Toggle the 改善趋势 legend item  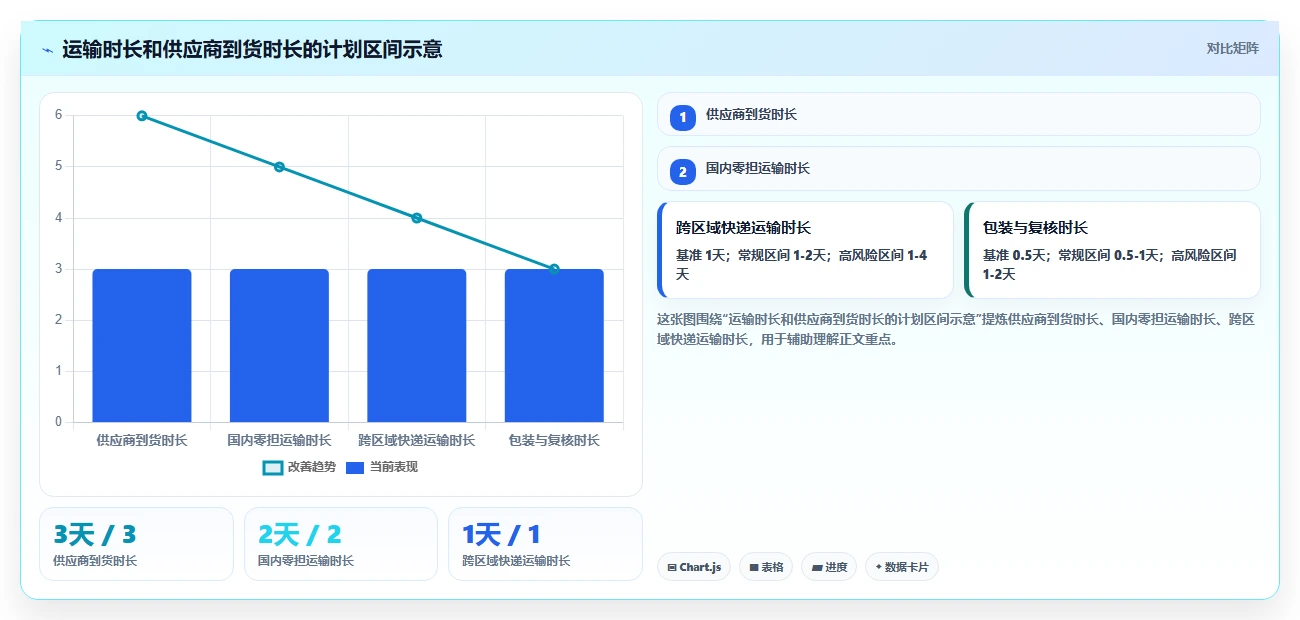coord(299,467)
